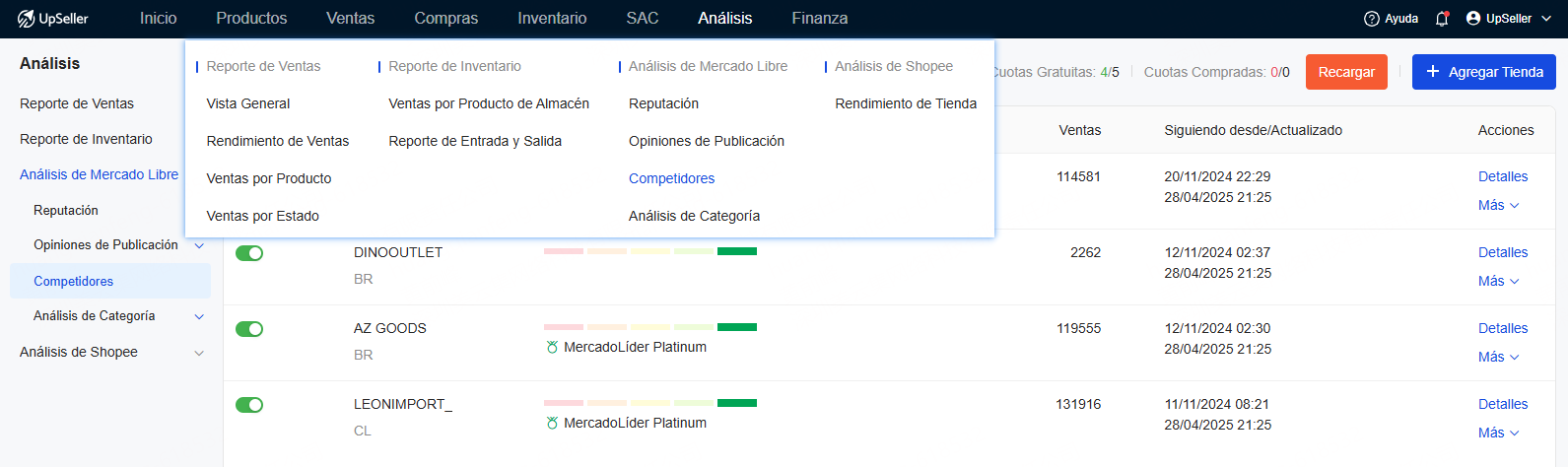Click the Ventas column header
The image size is (1568, 467).
point(1080,130)
